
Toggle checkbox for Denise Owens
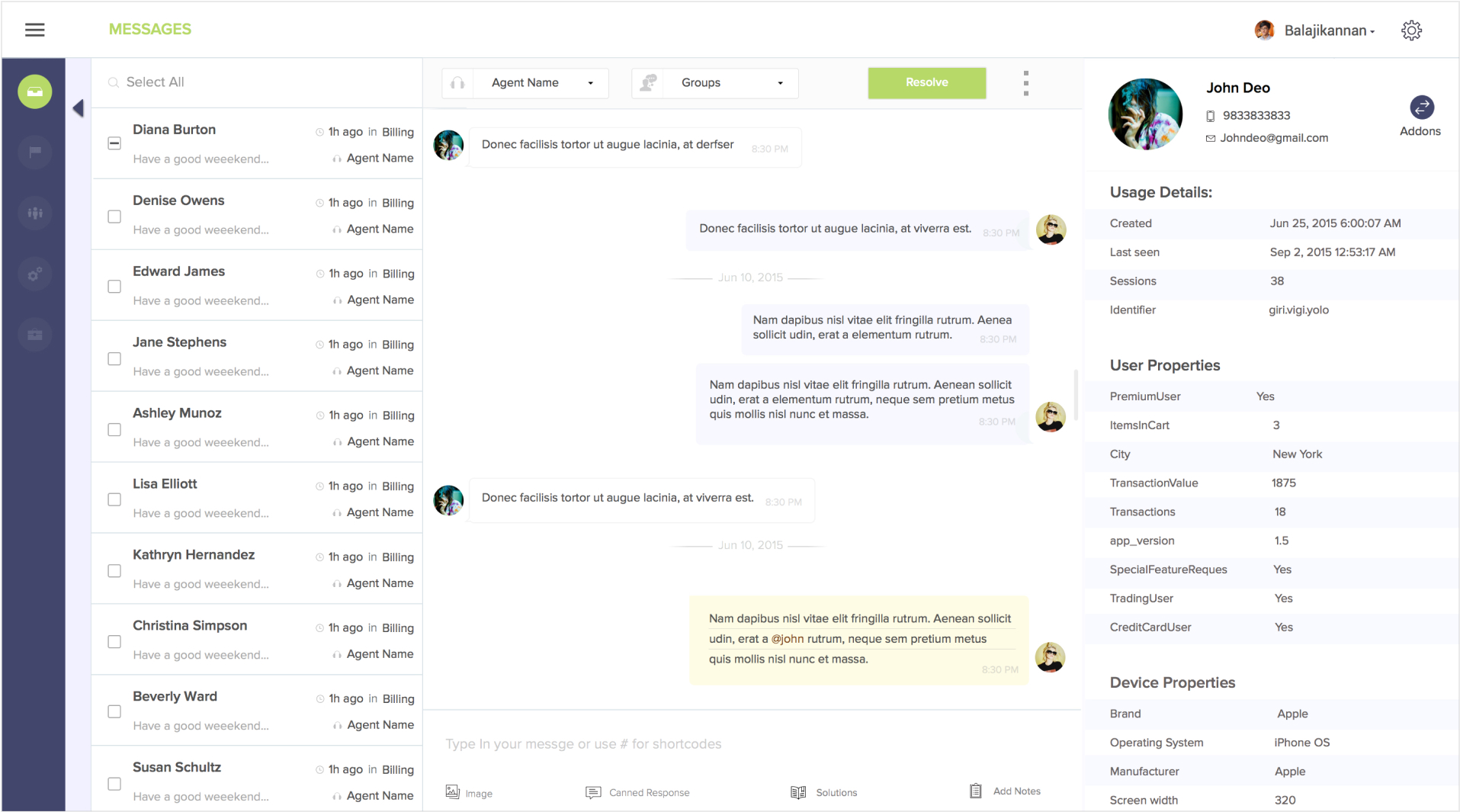(x=114, y=217)
